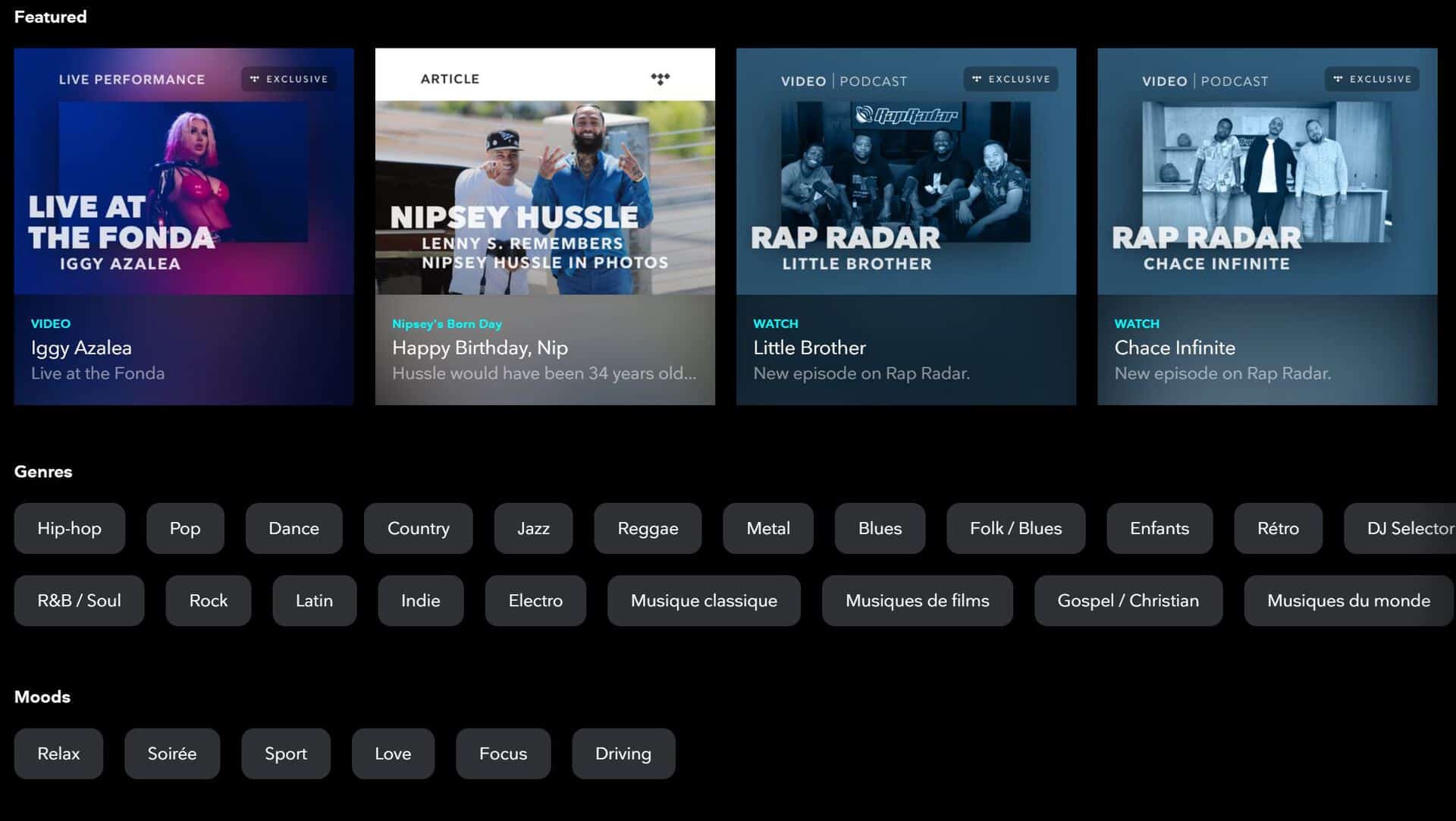Open the Jazz genre
The height and width of the screenshot is (821, 1456).
(533, 528)
